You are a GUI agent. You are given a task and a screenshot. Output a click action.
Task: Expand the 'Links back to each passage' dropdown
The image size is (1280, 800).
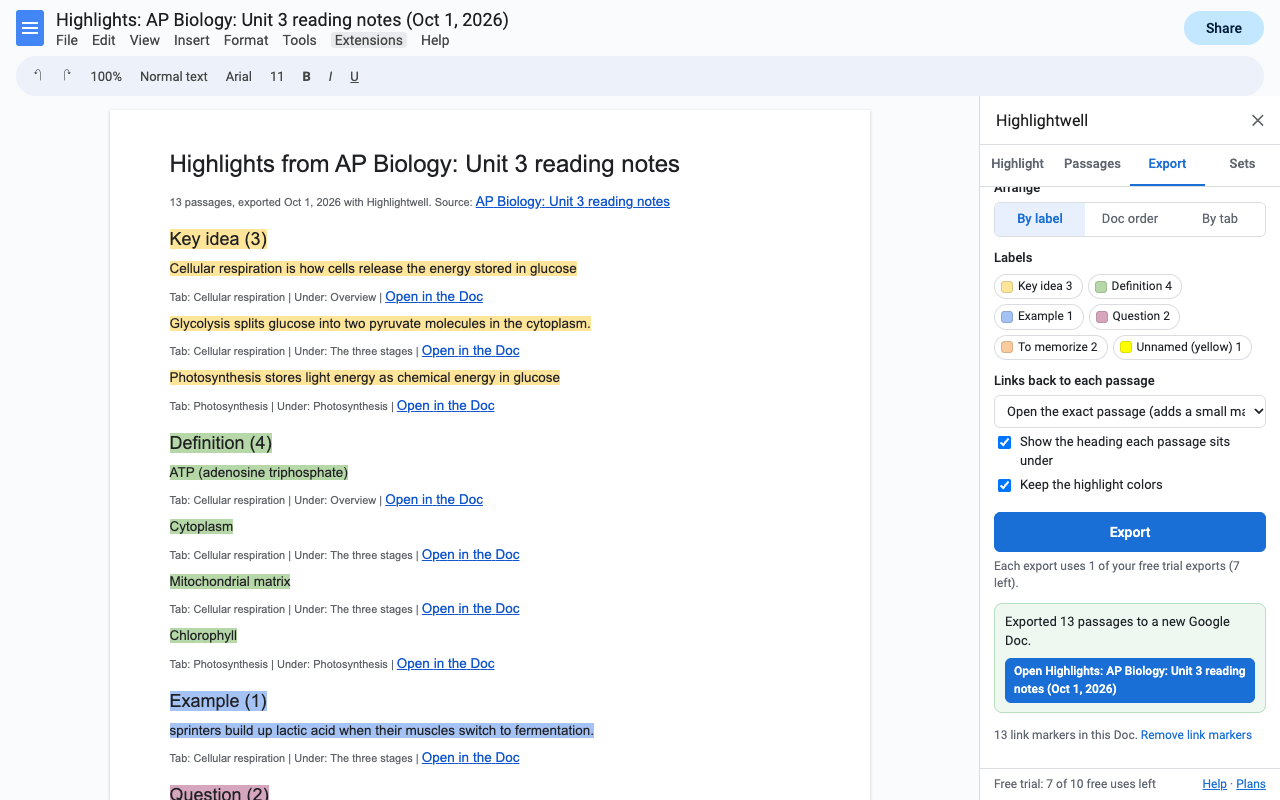1130,411
